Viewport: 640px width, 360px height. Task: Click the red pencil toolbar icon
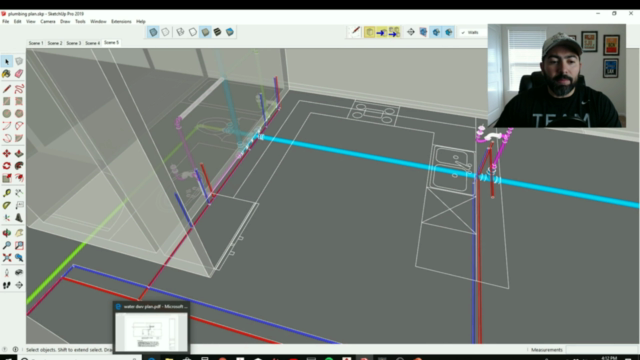[355, 32]
